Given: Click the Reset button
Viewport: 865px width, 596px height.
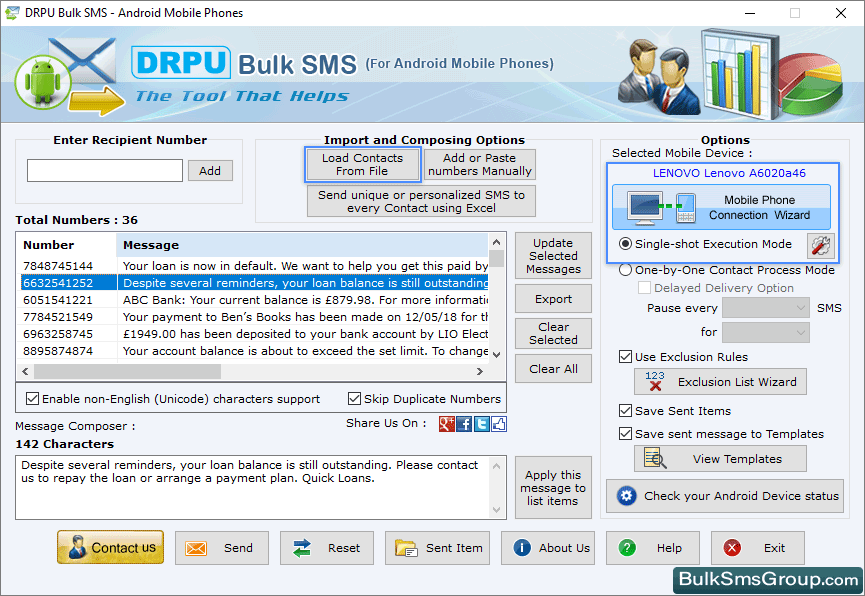Looking at the screenshot, I should click(x=327, y=548).
